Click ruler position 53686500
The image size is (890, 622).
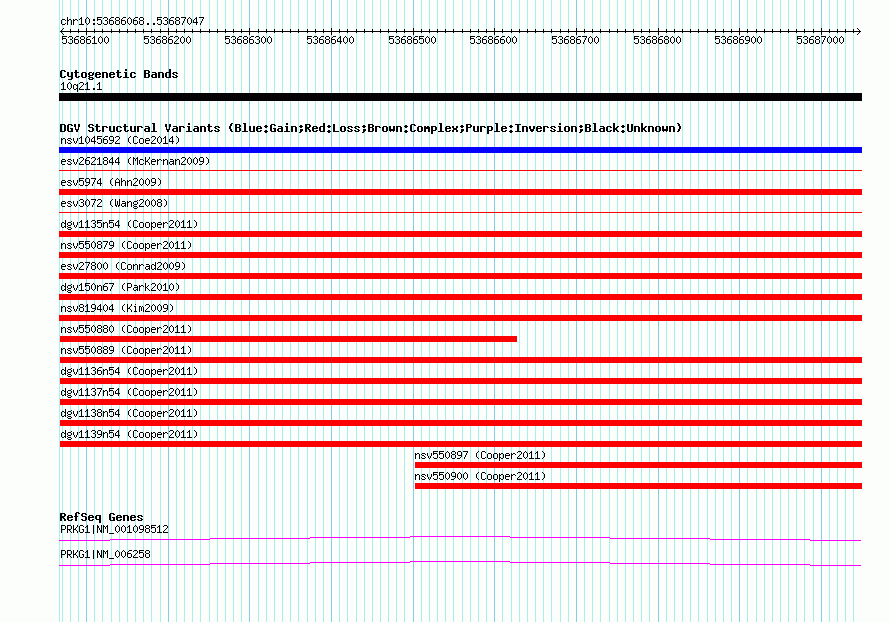(412, 40)
